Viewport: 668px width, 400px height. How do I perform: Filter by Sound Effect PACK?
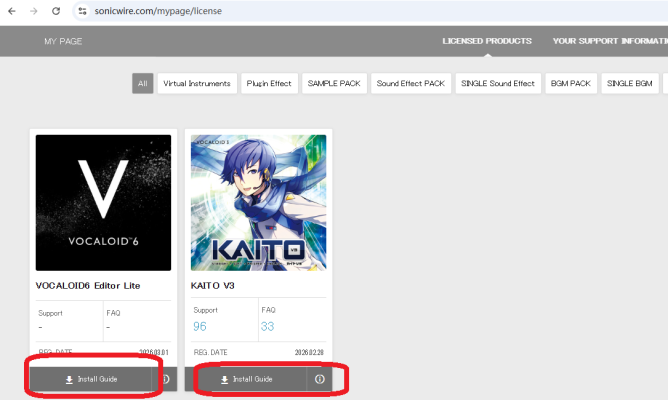(x=410, y=83)
